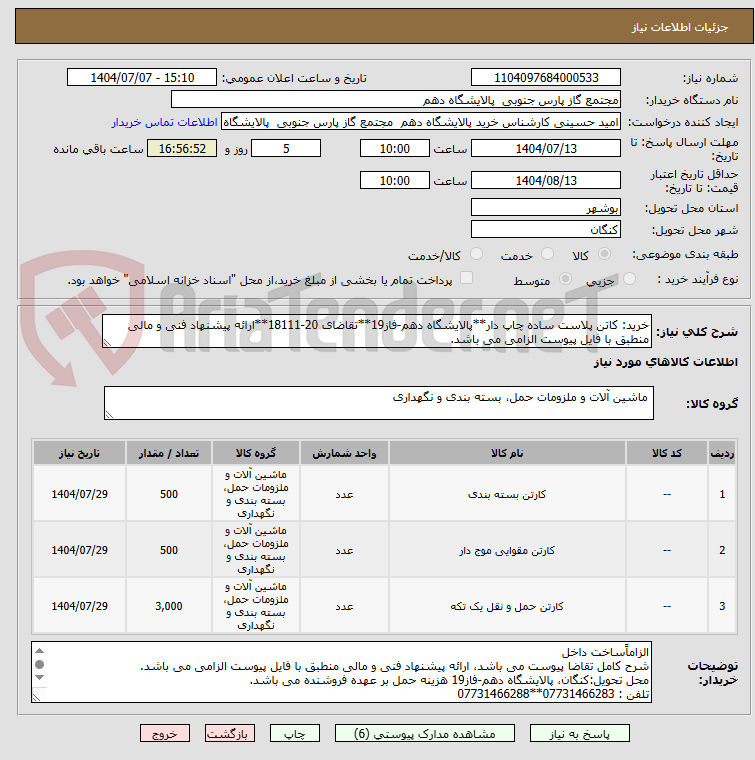
Task: Click the تعداد / مقدار column header
Action: (x=169, y=453)
